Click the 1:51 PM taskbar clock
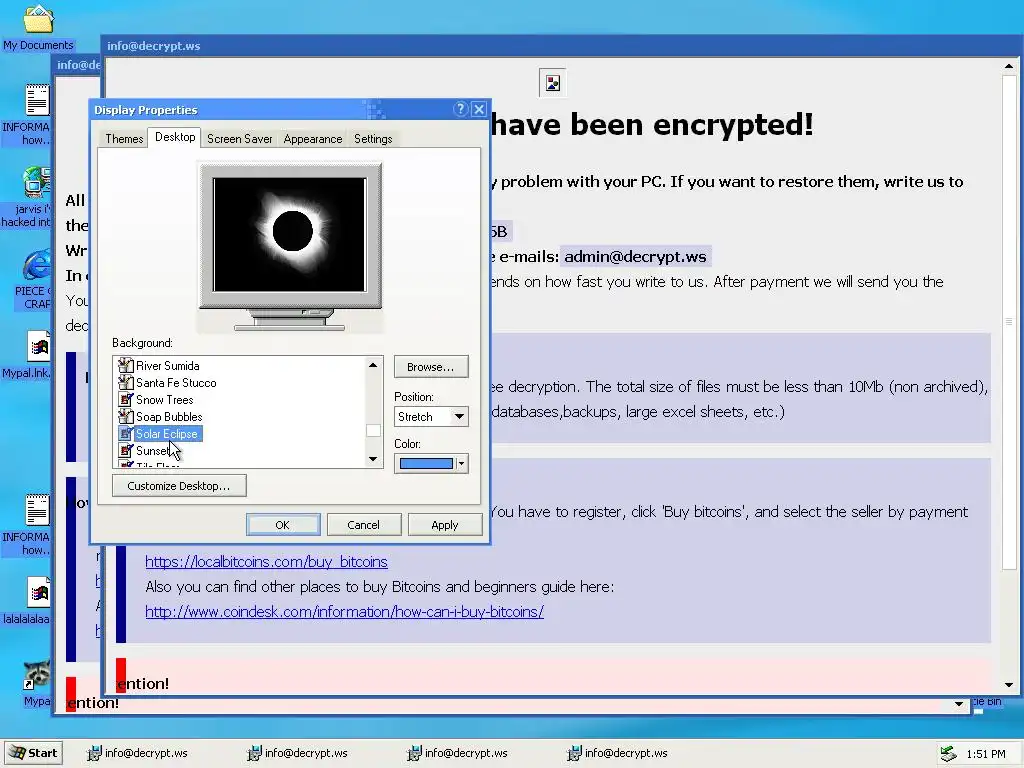The image size is (1024, 768). [x=985, y=754]
